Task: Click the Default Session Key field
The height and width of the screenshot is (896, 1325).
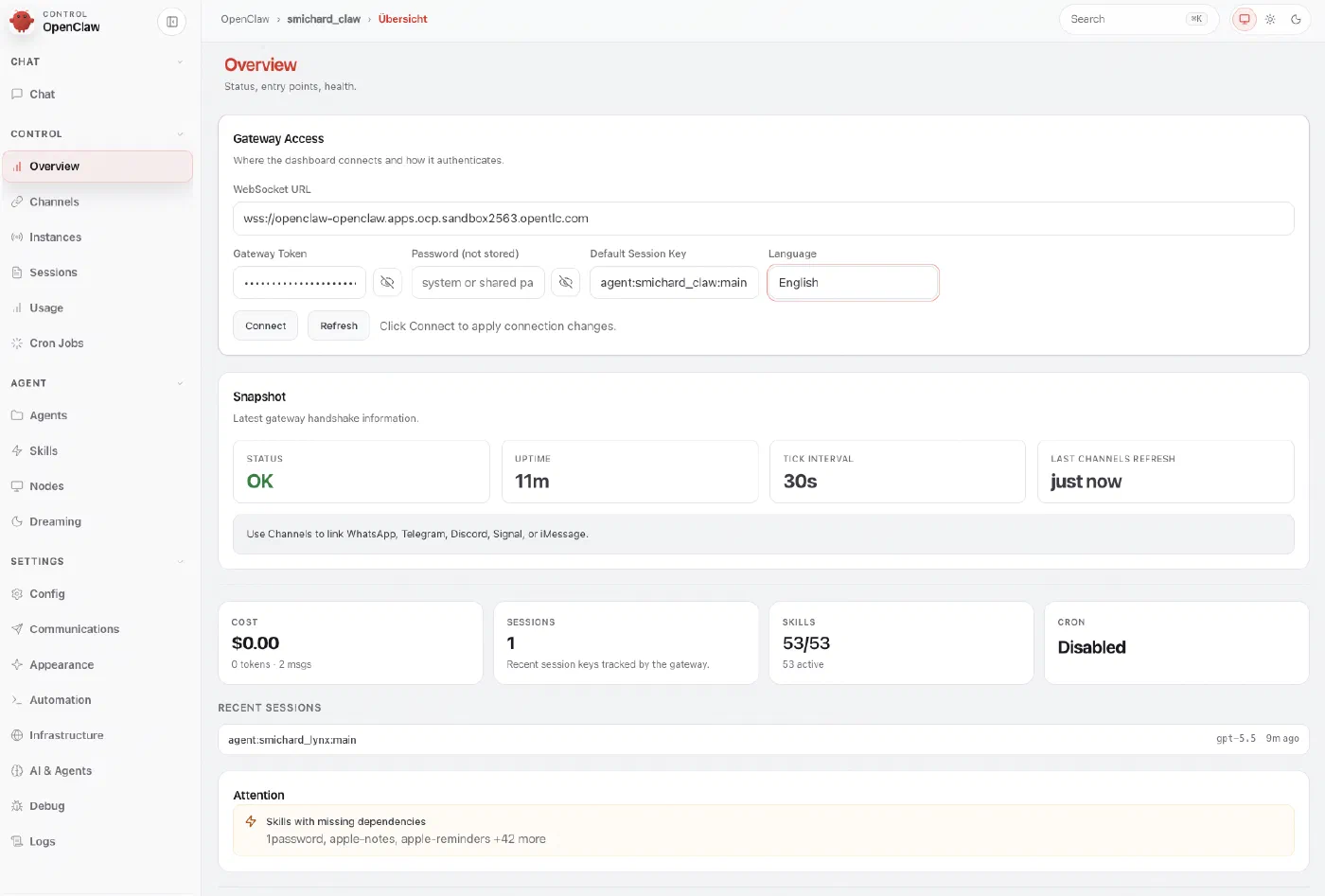Action: (674, 283)
